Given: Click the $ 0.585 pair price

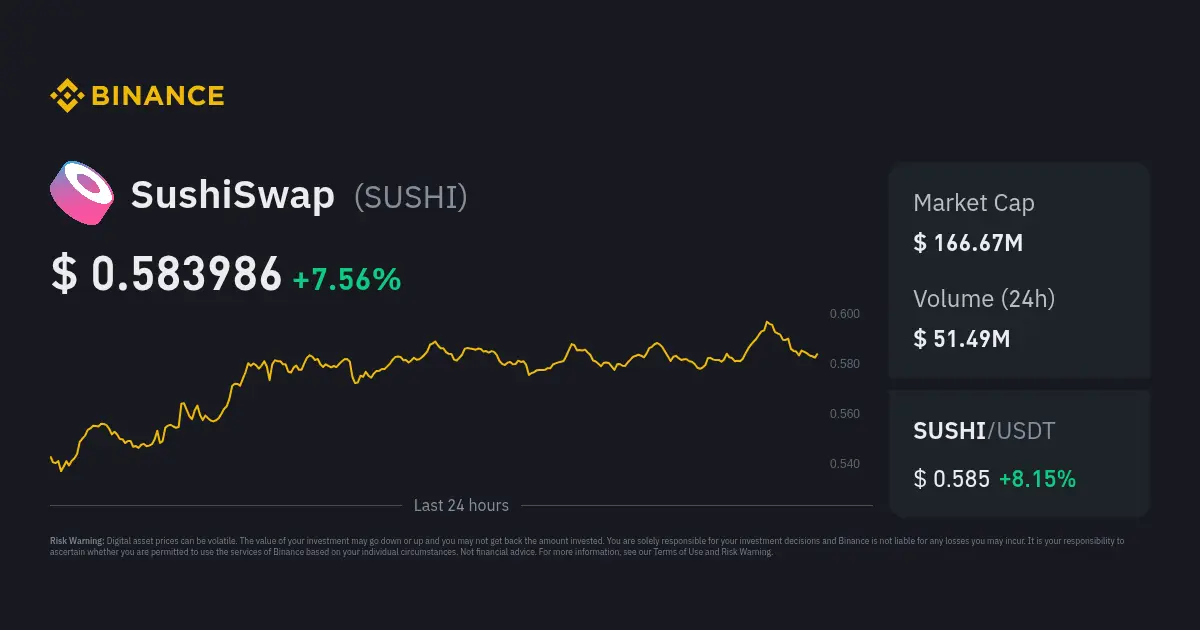Looking at the screenshot, I should tap(950, 479).
